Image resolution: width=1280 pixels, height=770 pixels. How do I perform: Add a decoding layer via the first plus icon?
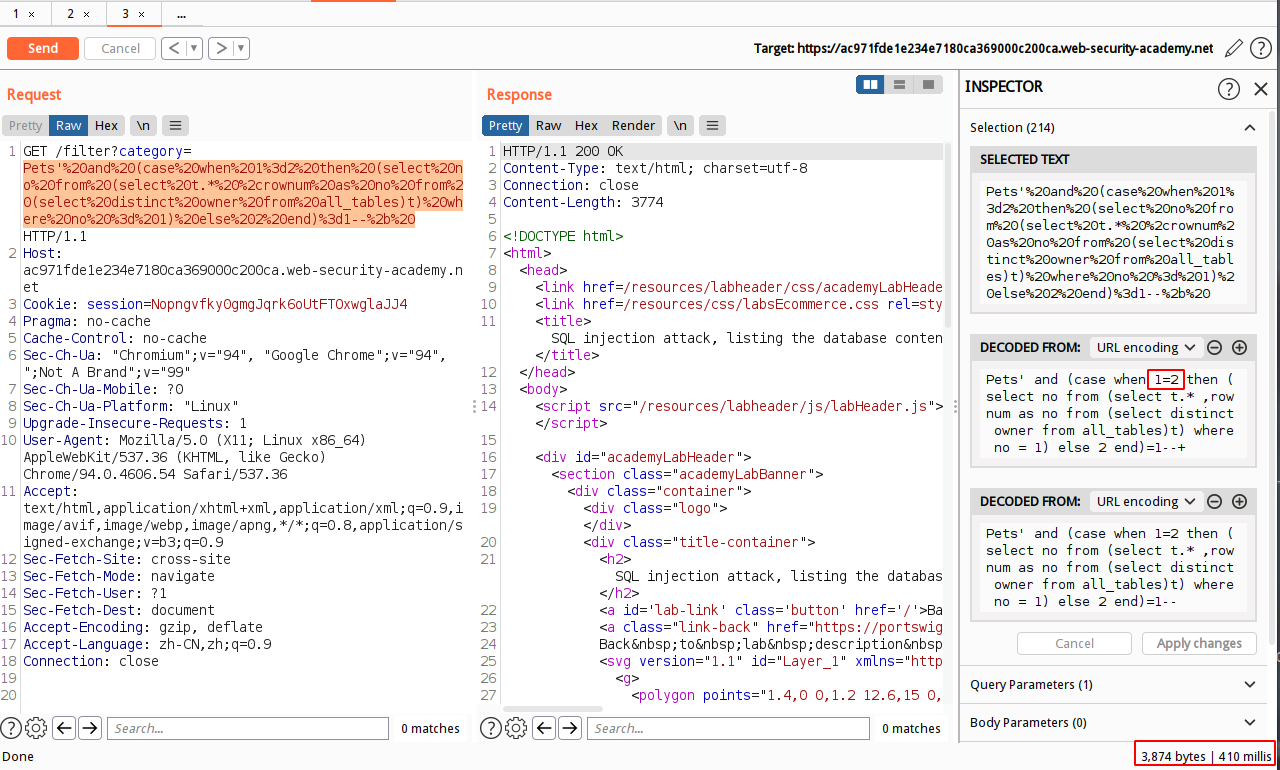point(1239,348)
